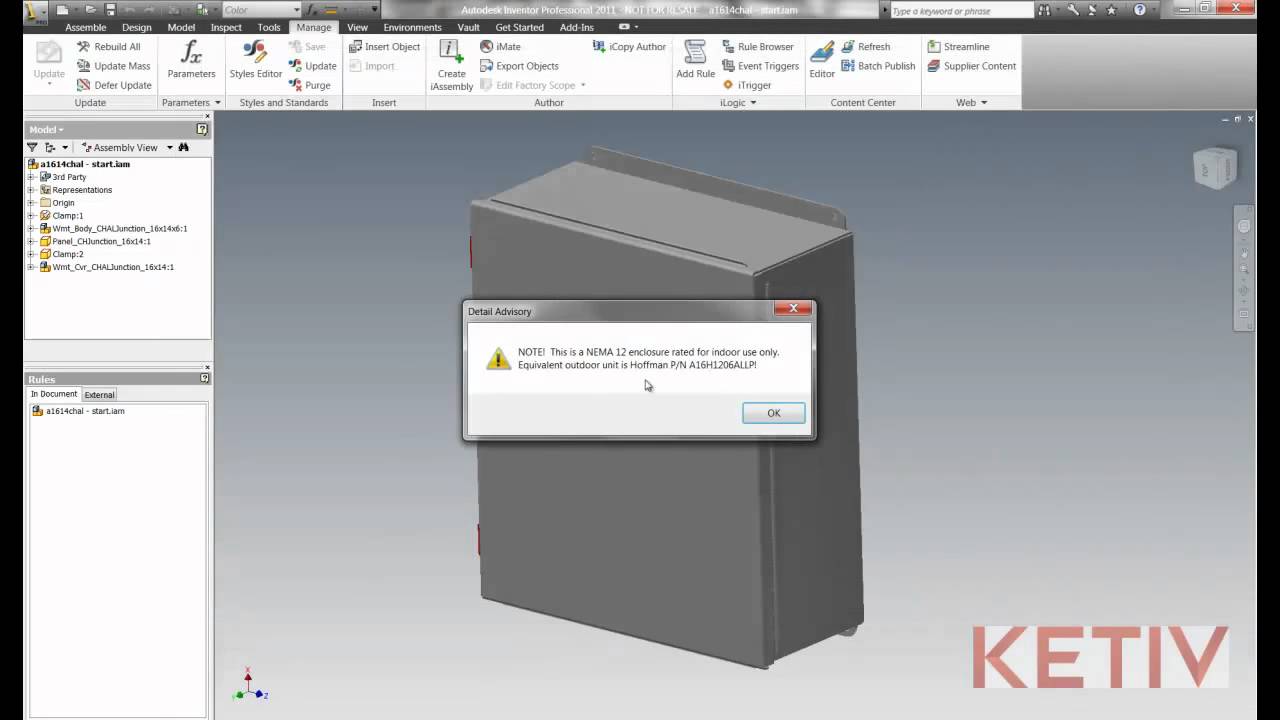The width and height of the screenshot is (1280, 720).
Task: Select the In Document rules tab
Action: (53, 394)
